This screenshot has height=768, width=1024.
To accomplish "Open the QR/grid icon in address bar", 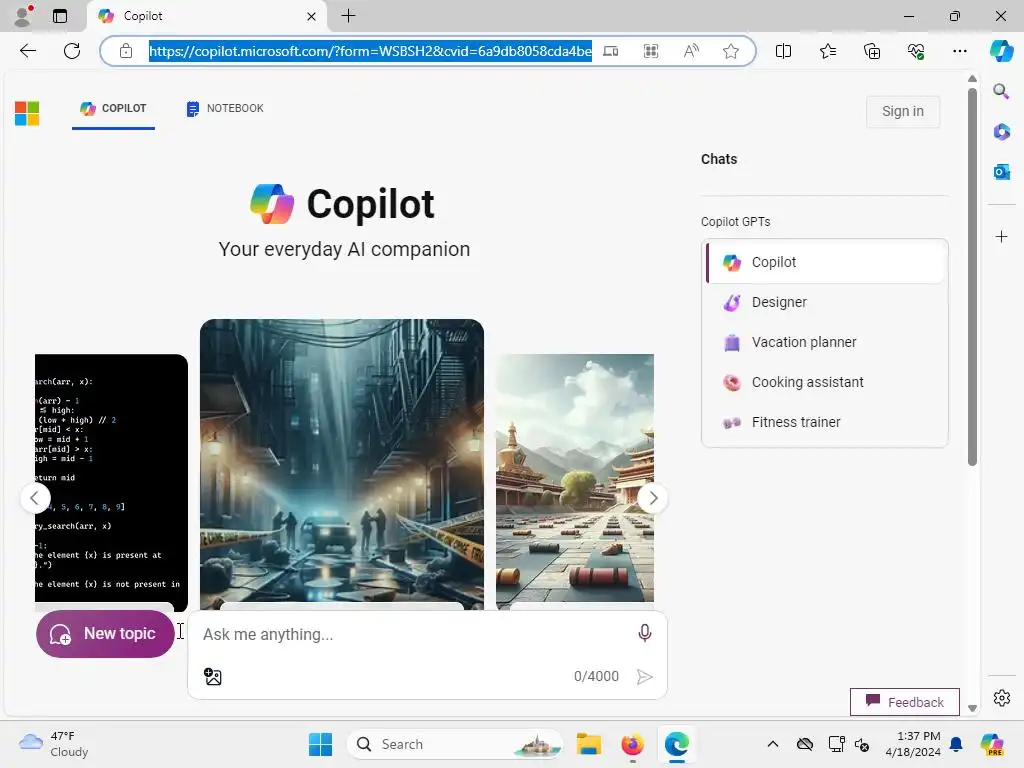I will point(650,51).
